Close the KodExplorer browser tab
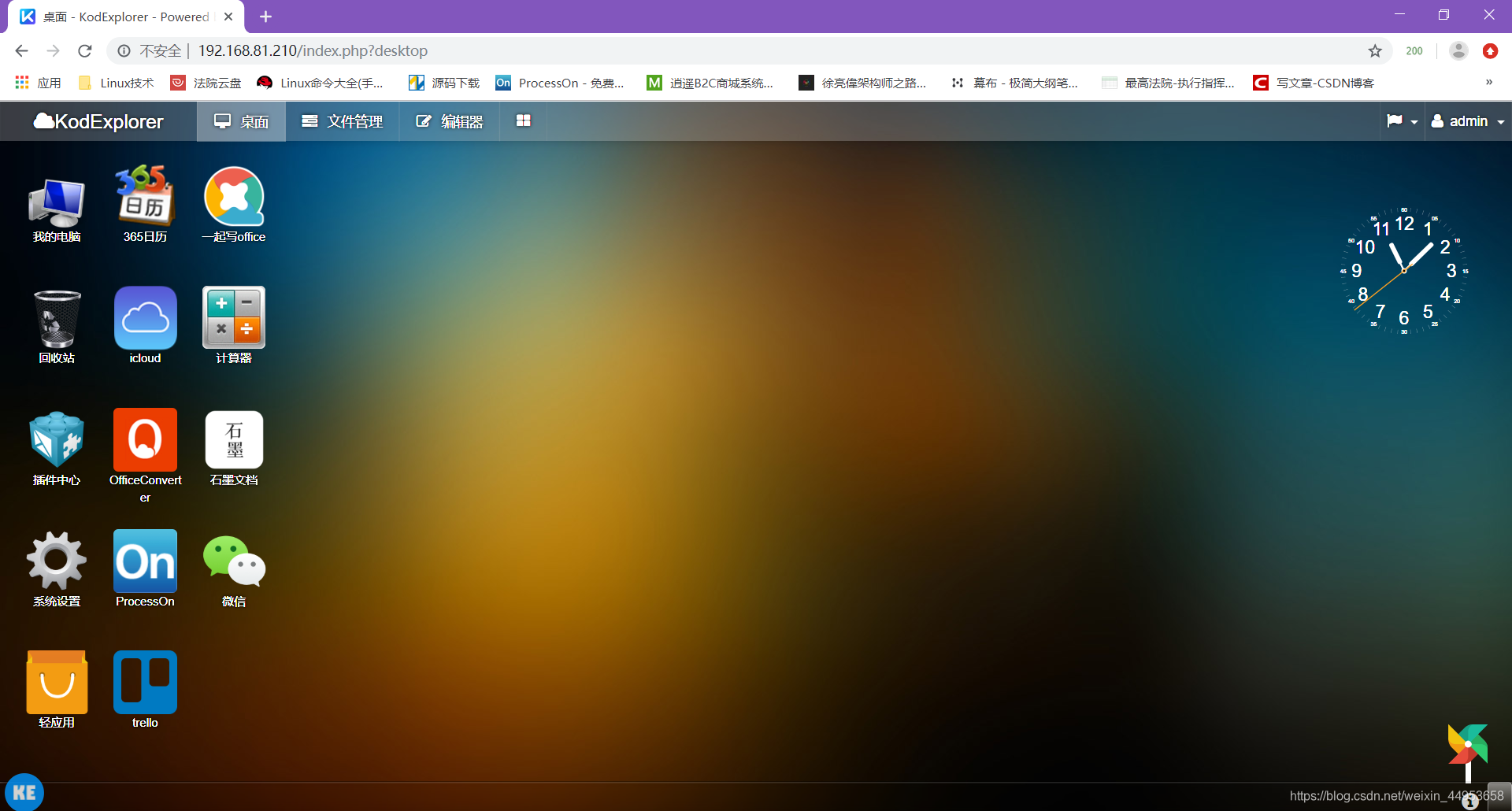Screen dimensions: 1512x811 tap(228, 17)
